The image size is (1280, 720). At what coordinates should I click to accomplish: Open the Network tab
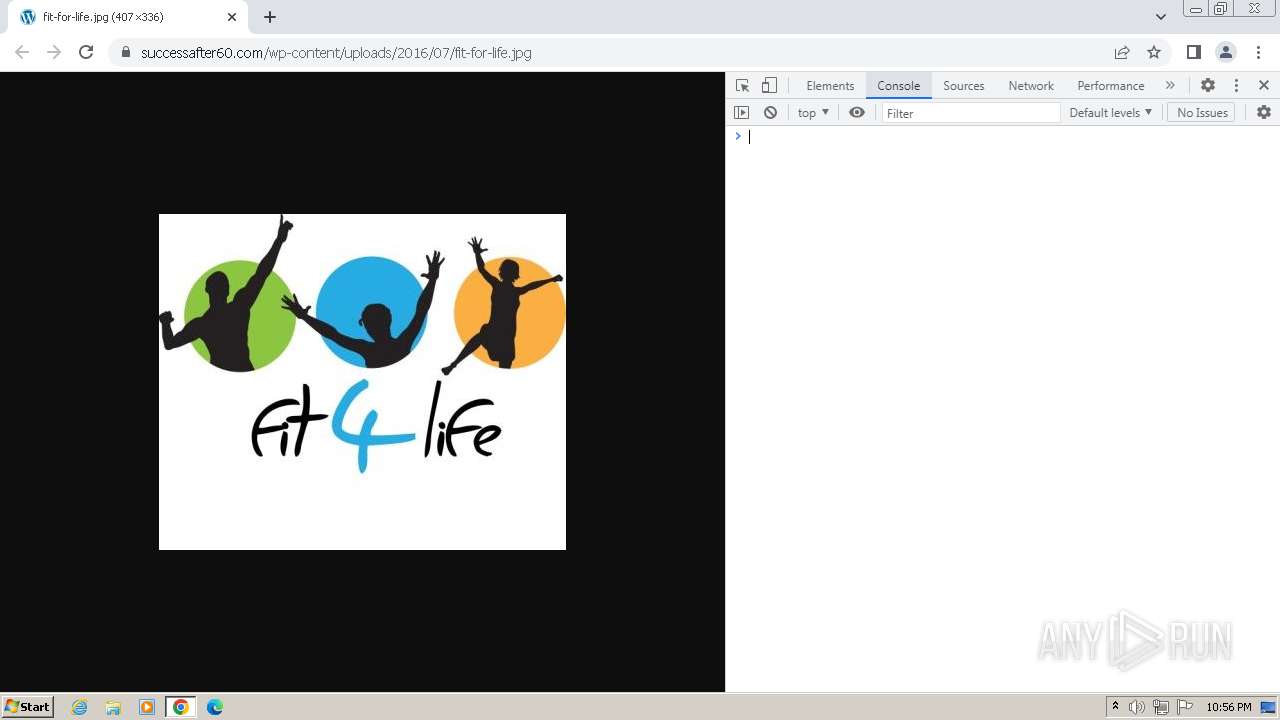(x=1031, y=86)
